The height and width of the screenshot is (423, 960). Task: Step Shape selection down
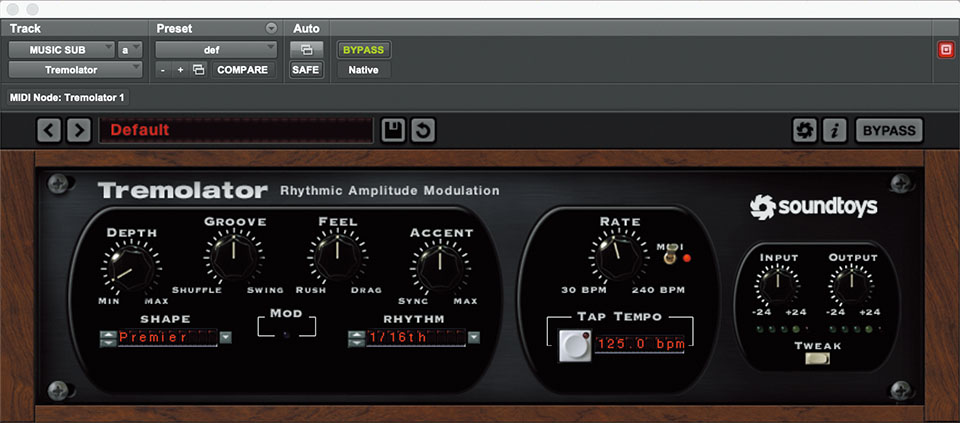coord(108,342)
